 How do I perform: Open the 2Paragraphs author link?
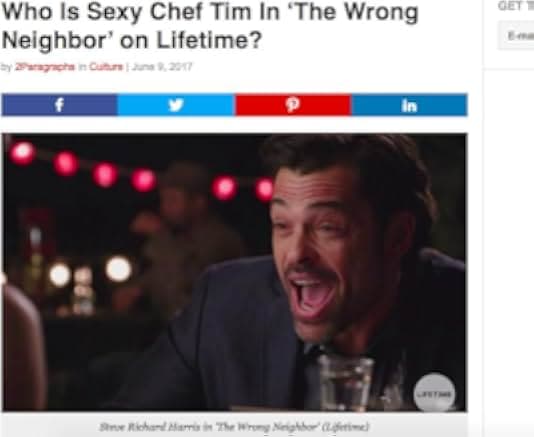[45, 67]
